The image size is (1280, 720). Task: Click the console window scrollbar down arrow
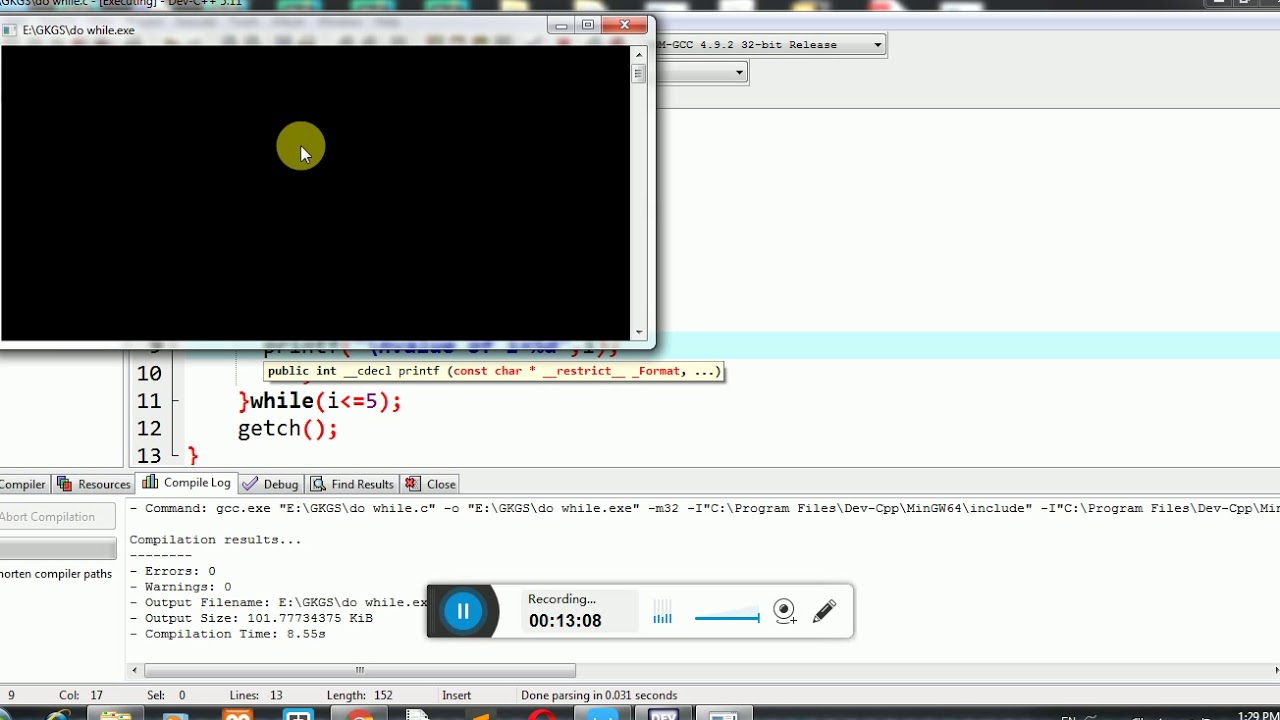click(639, 333)
